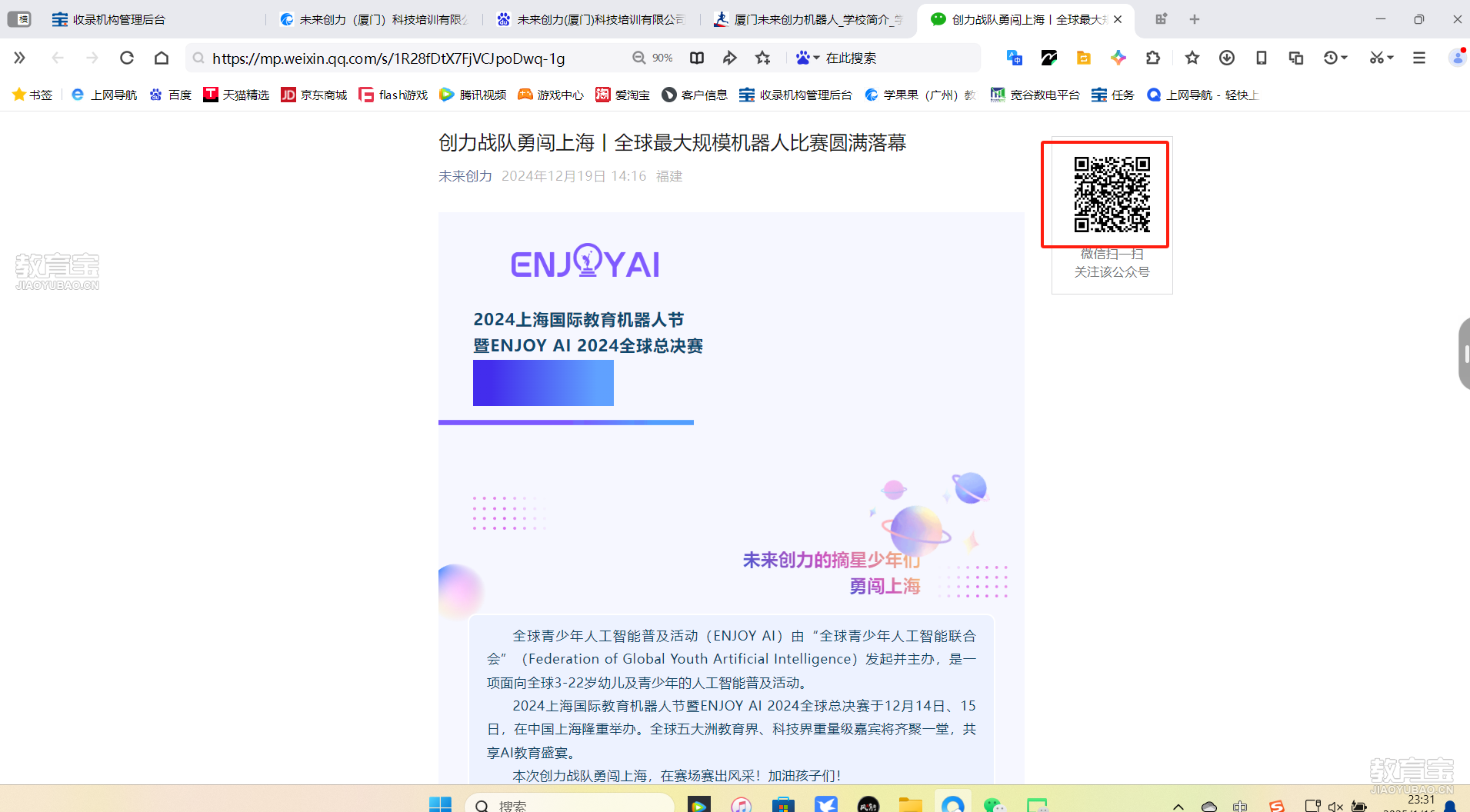This screenshot has height=812, width=1470.
Task: Open the downloads manager
Action: coord(1227,58)
